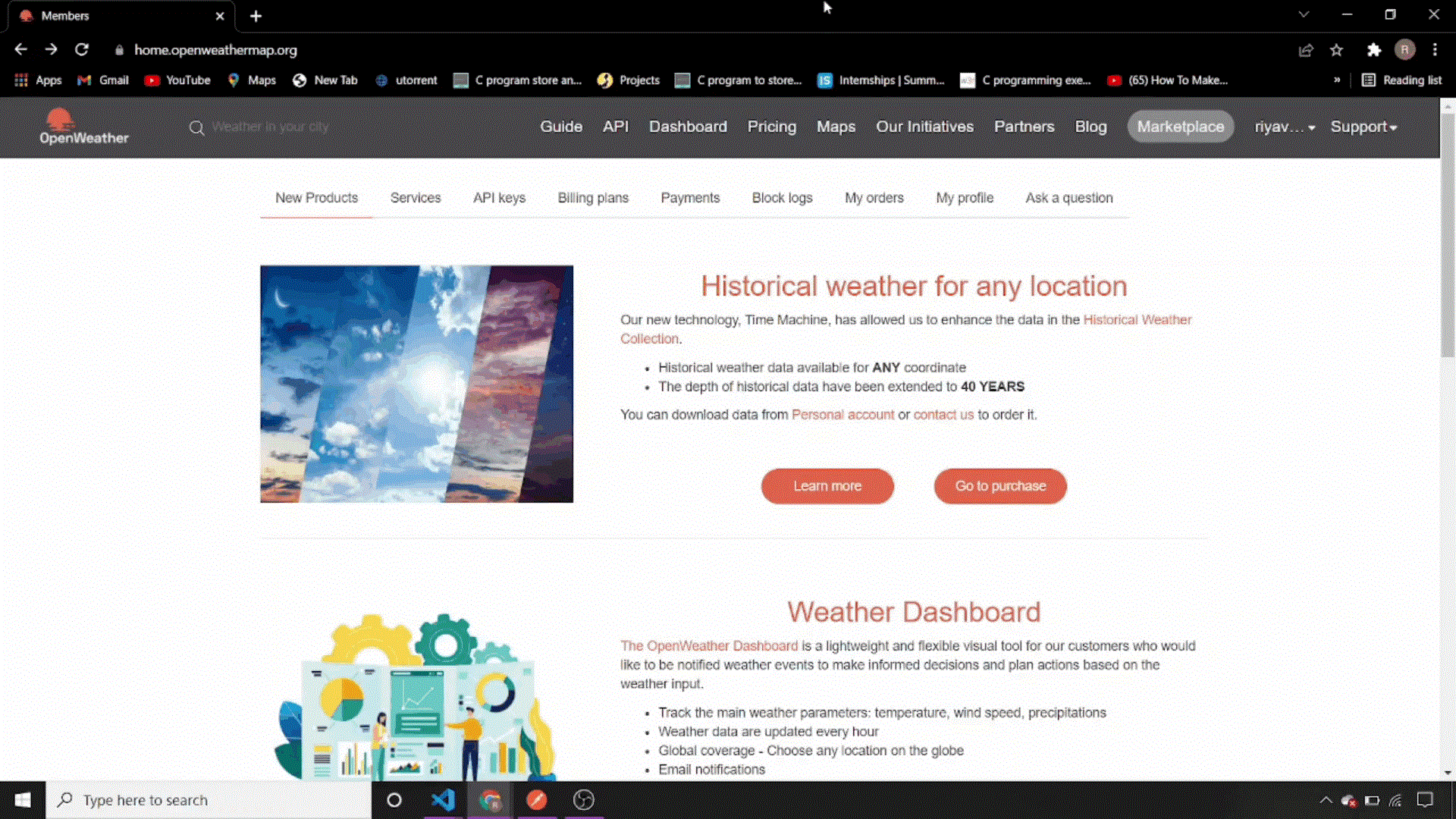
Task: Click the Go to purchase button
Action: coord(1000,486)
